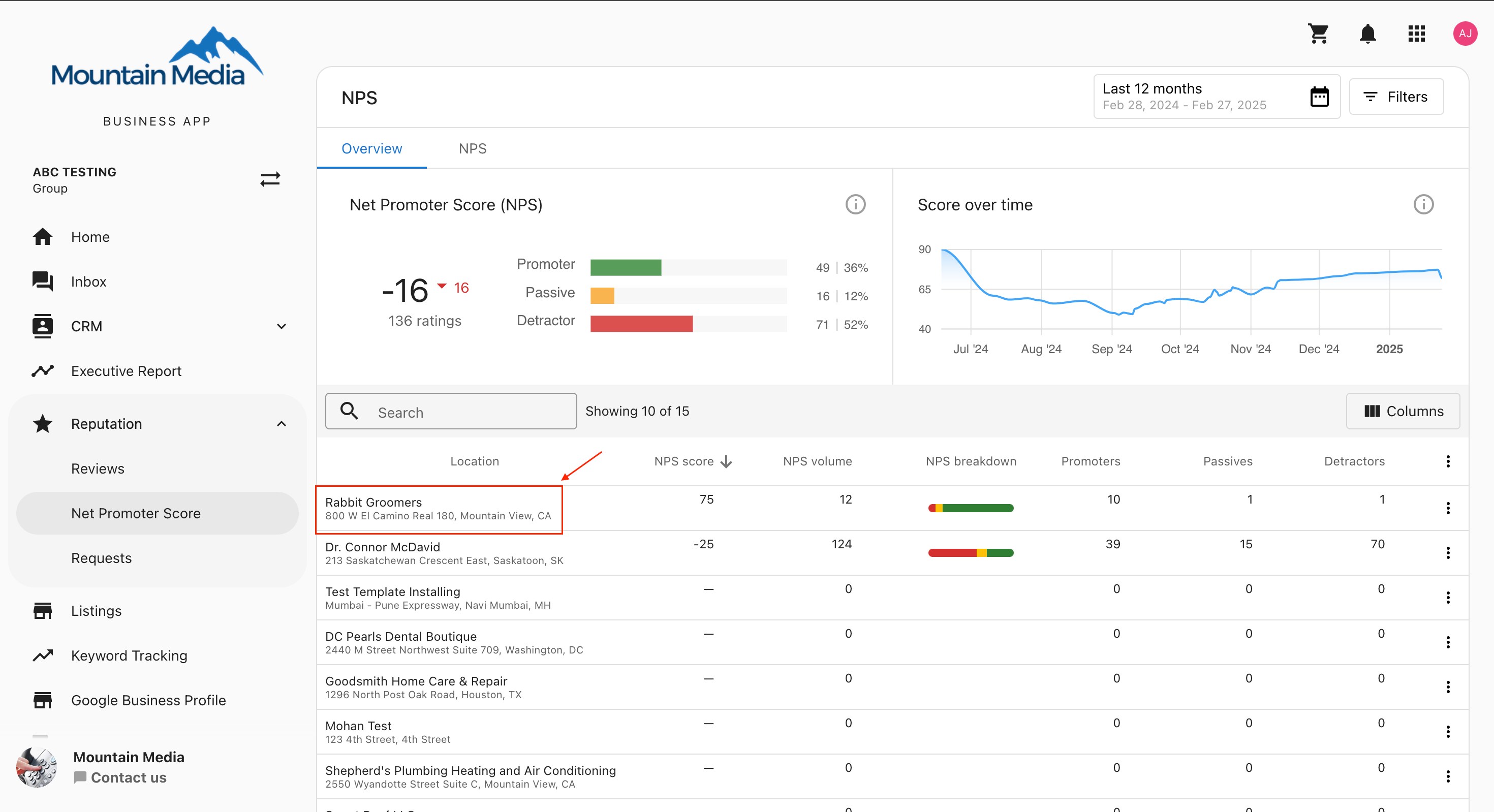
Task: Click the Mountain Media contact avatar
Action: tap(37, 767)
